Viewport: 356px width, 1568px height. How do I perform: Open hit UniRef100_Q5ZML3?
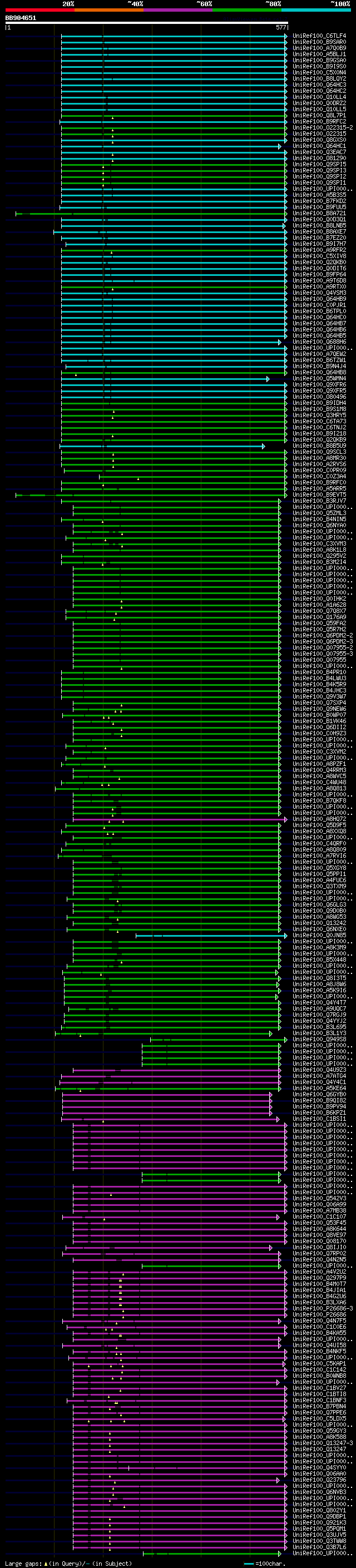319,513
